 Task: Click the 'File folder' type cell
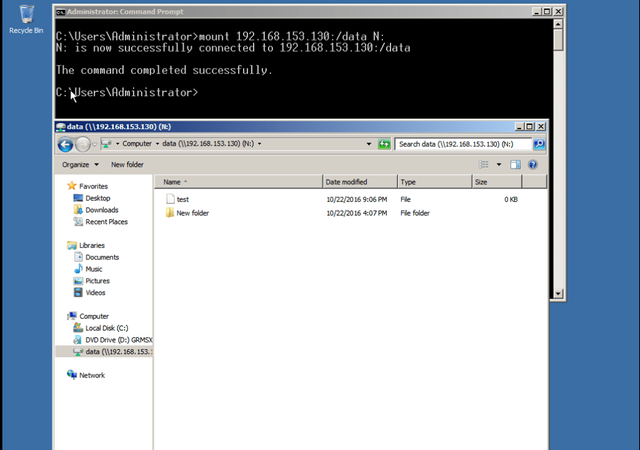(415, 213)
